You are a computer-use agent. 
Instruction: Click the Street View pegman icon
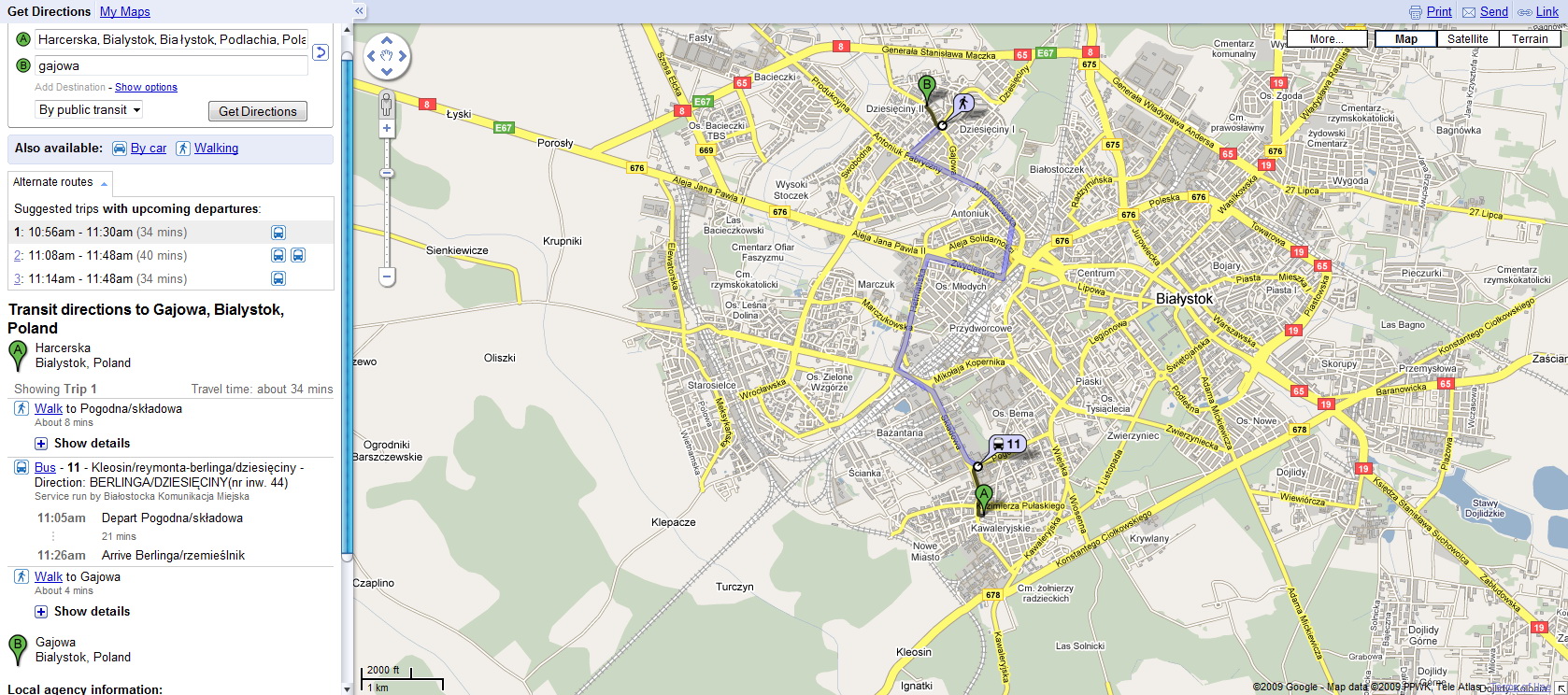[387, 104]
